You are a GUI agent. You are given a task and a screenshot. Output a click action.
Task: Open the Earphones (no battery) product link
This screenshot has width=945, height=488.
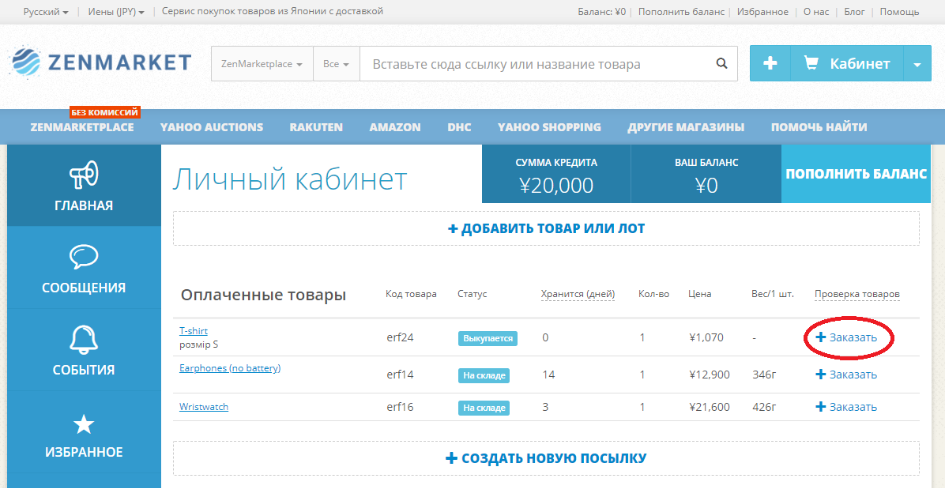point(230,368)
